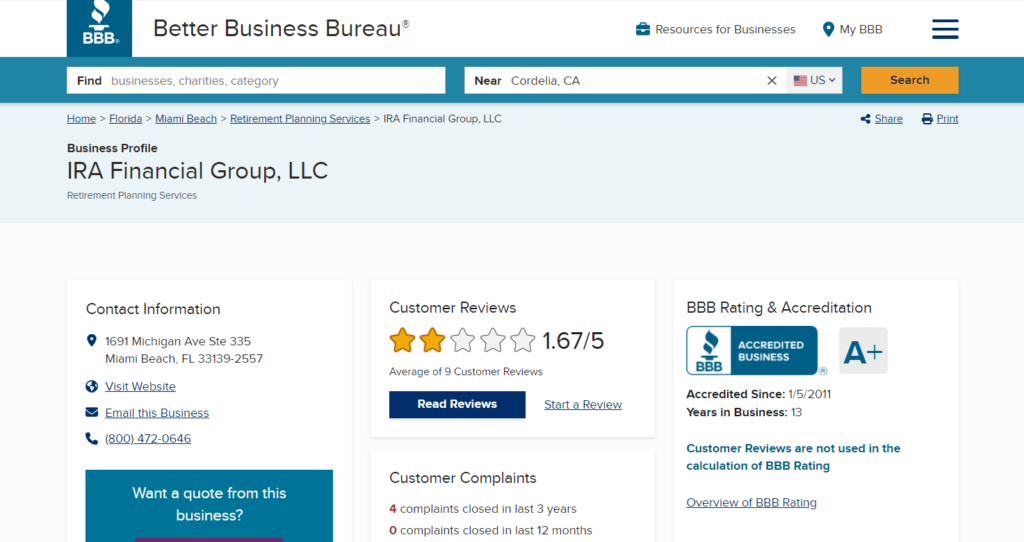
Task: Click the Want a quote from this business banner
Action: point(209,505)
